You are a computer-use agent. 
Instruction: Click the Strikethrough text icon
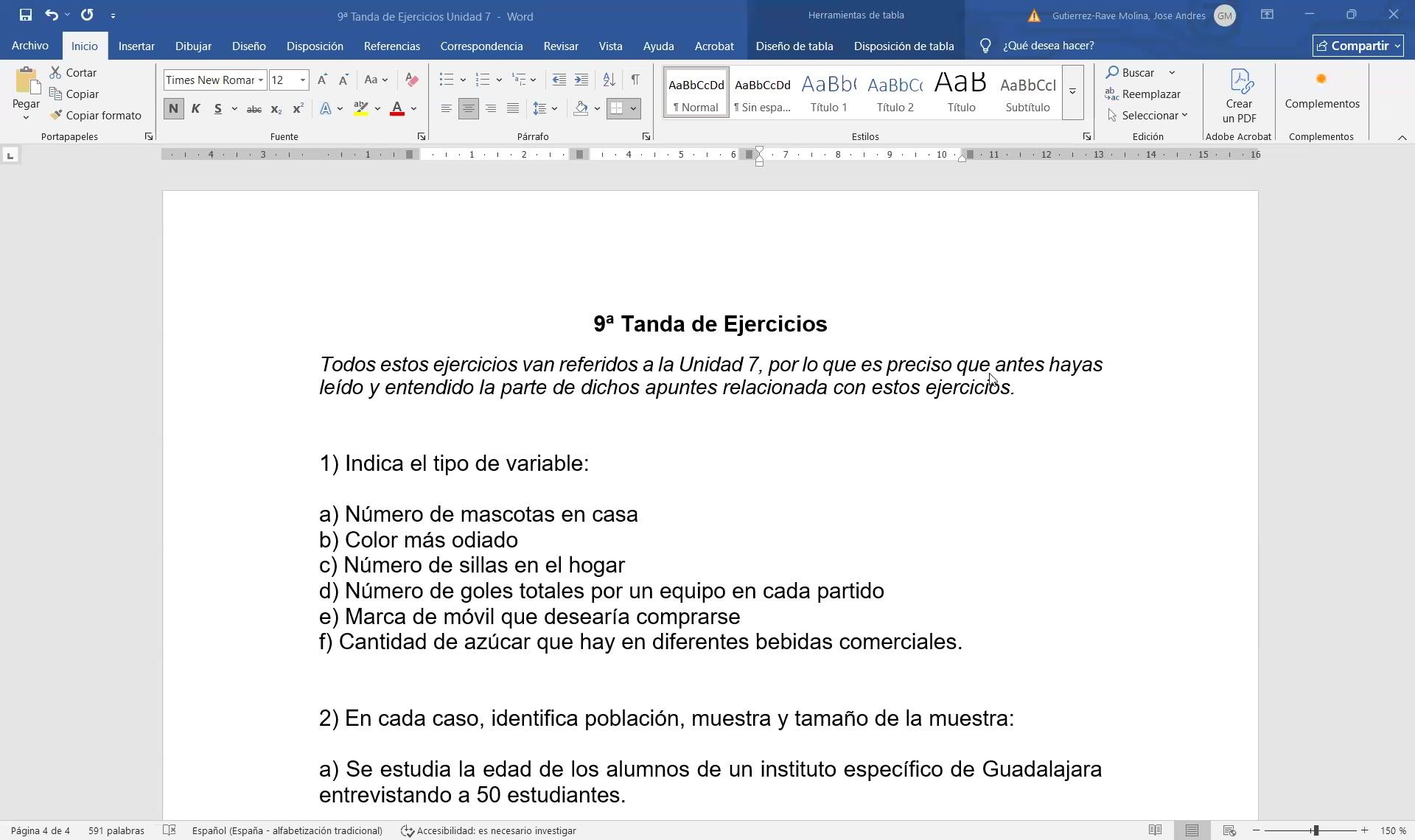pyautogui.click(x=254, y=109)
